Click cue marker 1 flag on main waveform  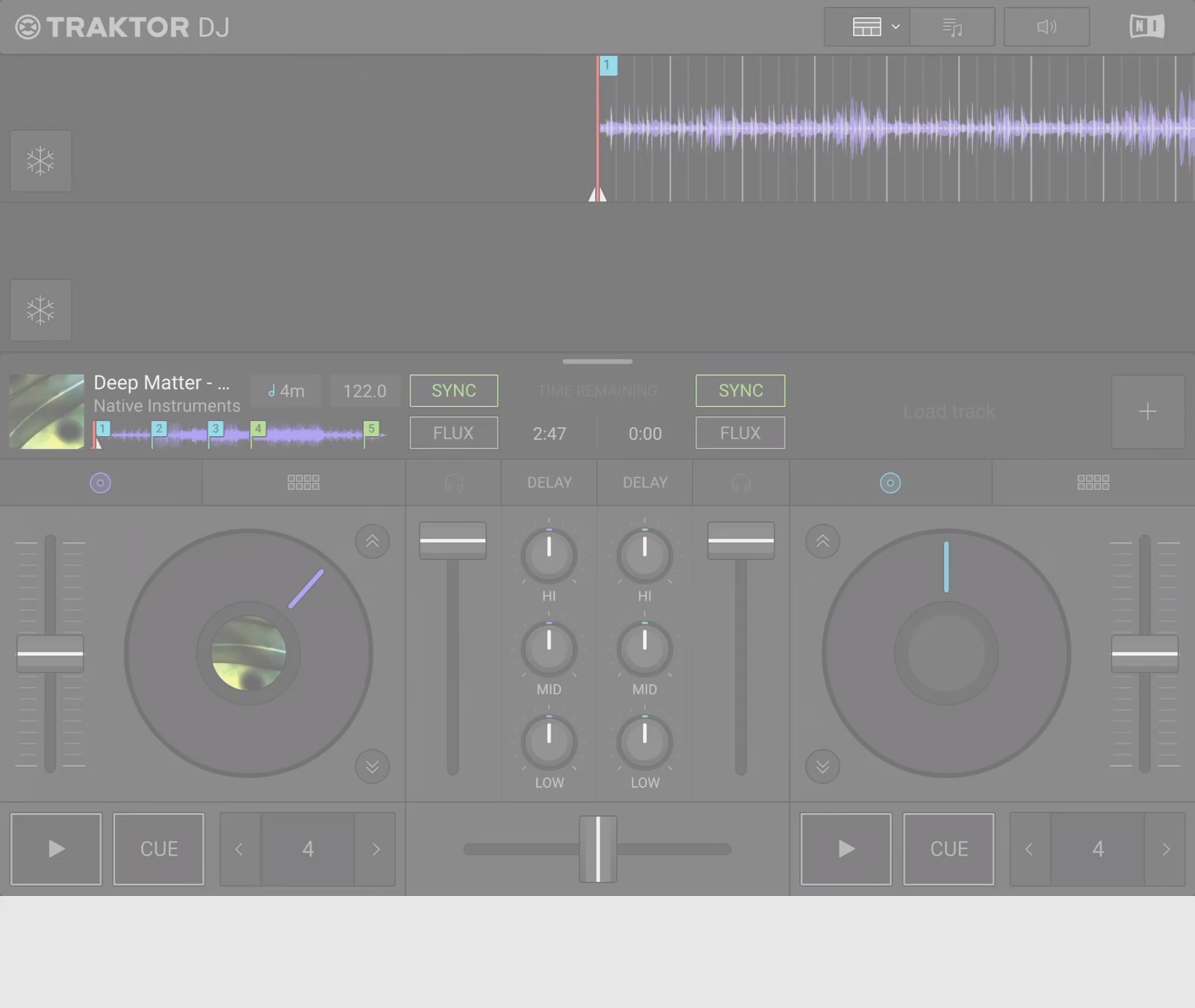click(607, 66)
